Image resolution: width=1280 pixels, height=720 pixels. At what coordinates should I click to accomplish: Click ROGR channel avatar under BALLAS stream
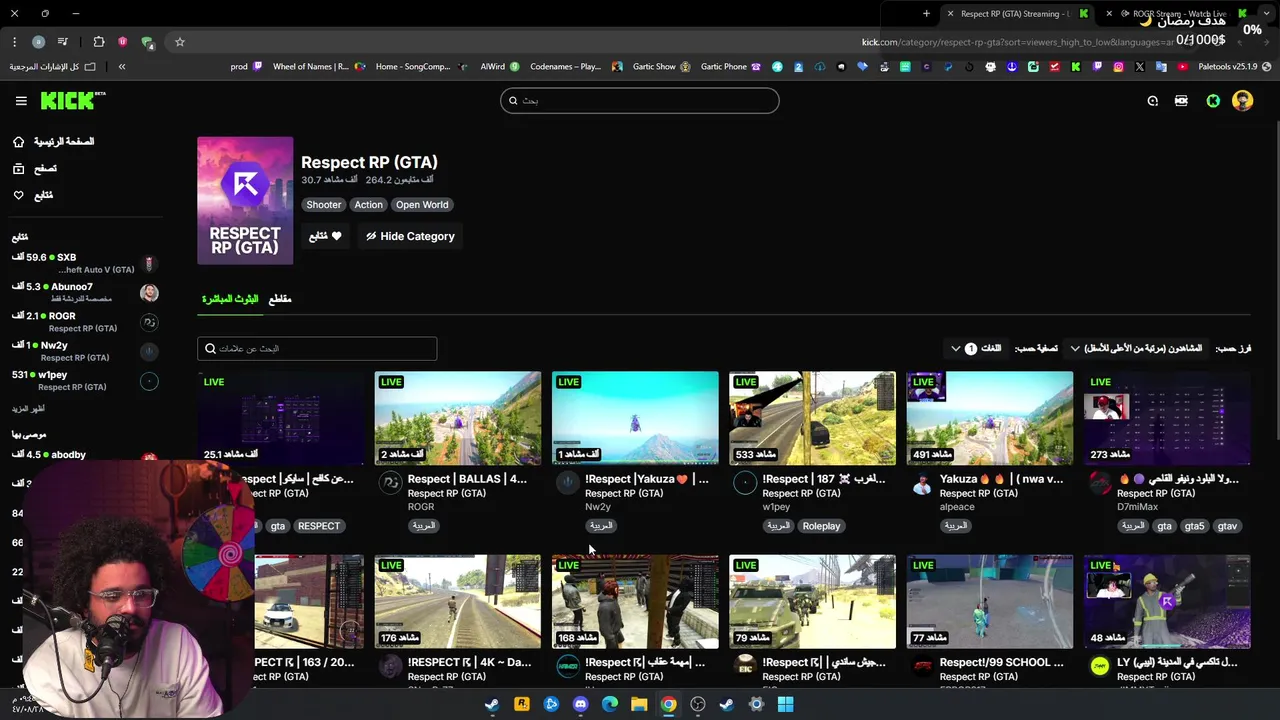click(391, 483)
